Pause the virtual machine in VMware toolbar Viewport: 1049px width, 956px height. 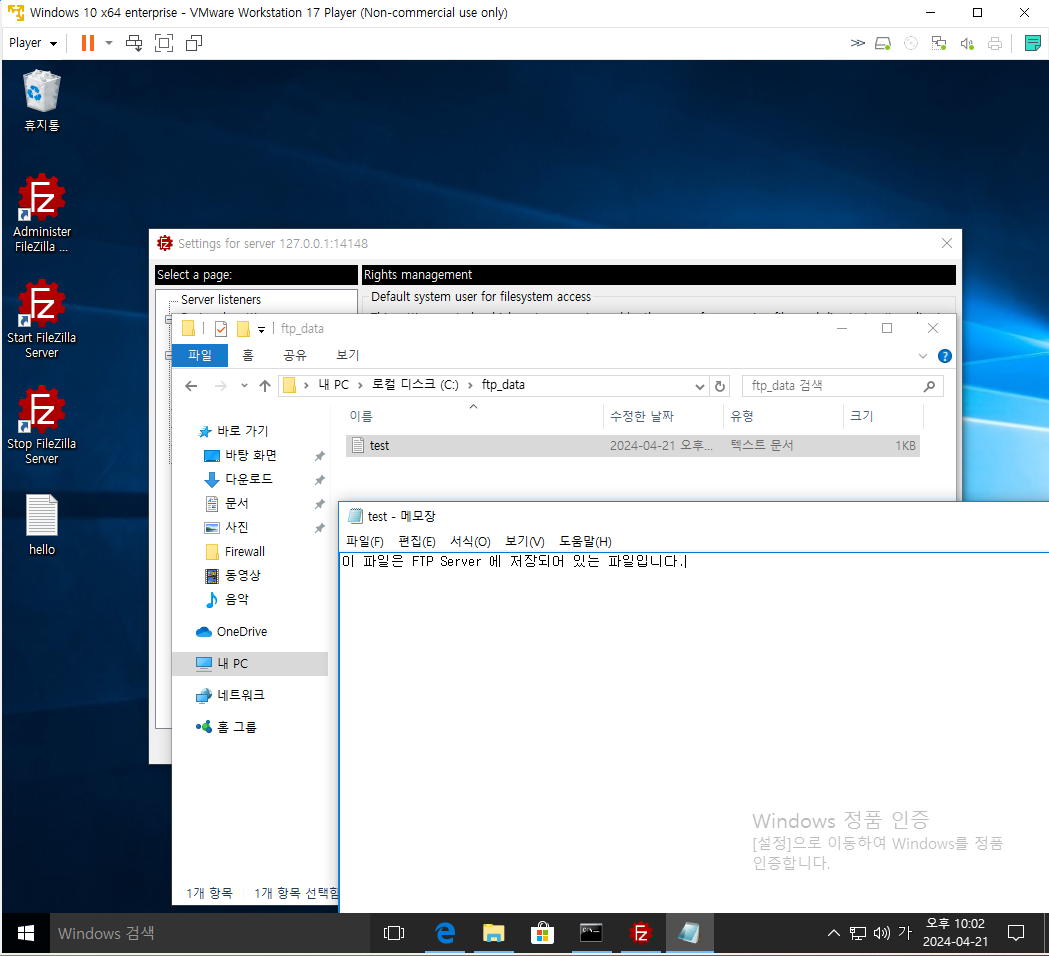click(88, 43)
